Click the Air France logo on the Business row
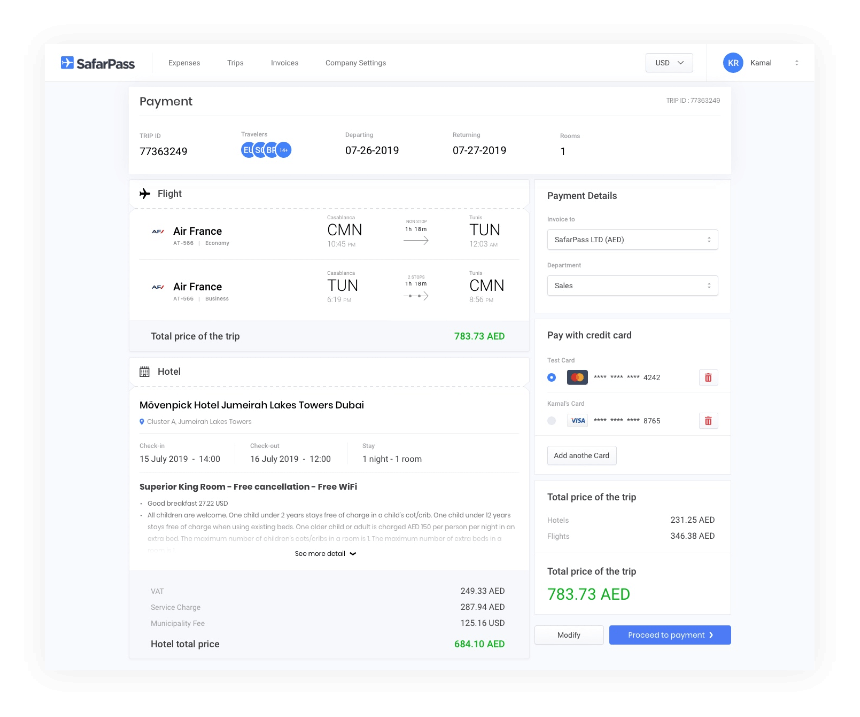860x717 pixels. pyautogui.click(x=158, y=287)
